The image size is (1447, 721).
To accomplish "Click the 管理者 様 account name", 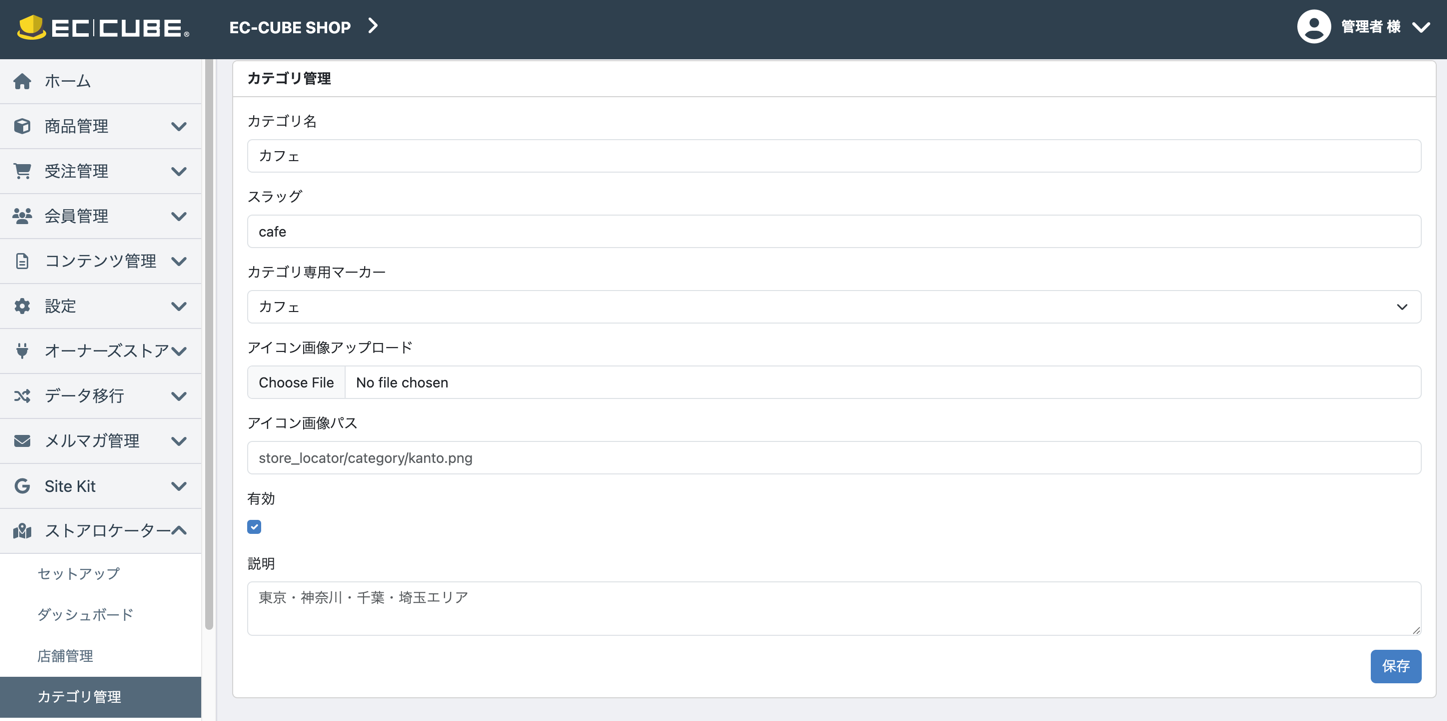I will pyautogui.click(x=1370, y=27).
